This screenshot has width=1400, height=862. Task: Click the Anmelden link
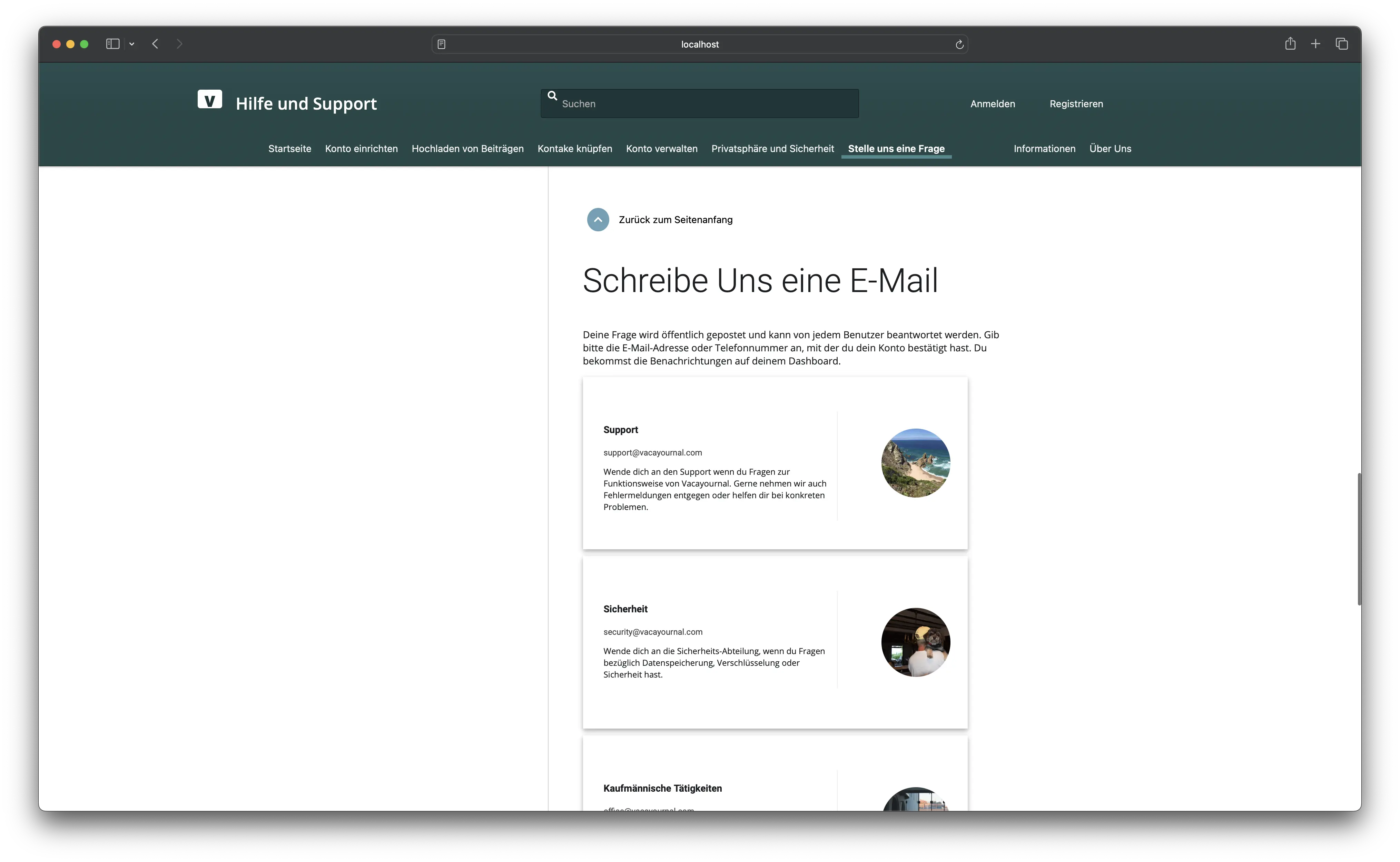tap(992, 104)
